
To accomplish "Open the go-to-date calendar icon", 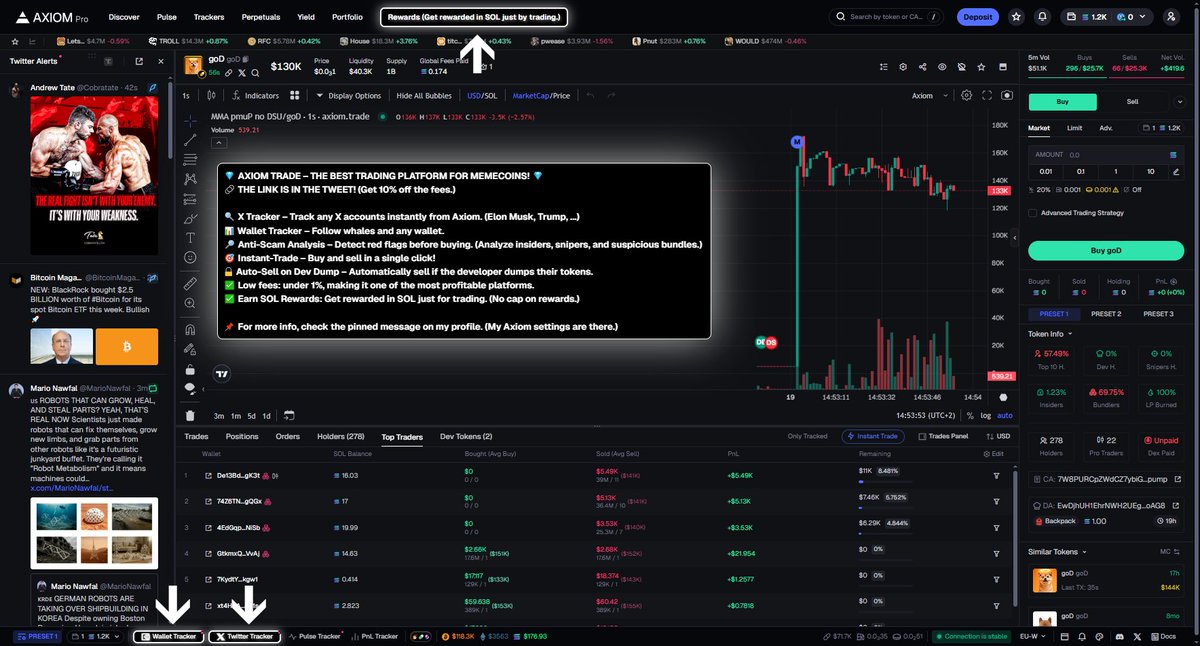I will [x=288, y=415].
